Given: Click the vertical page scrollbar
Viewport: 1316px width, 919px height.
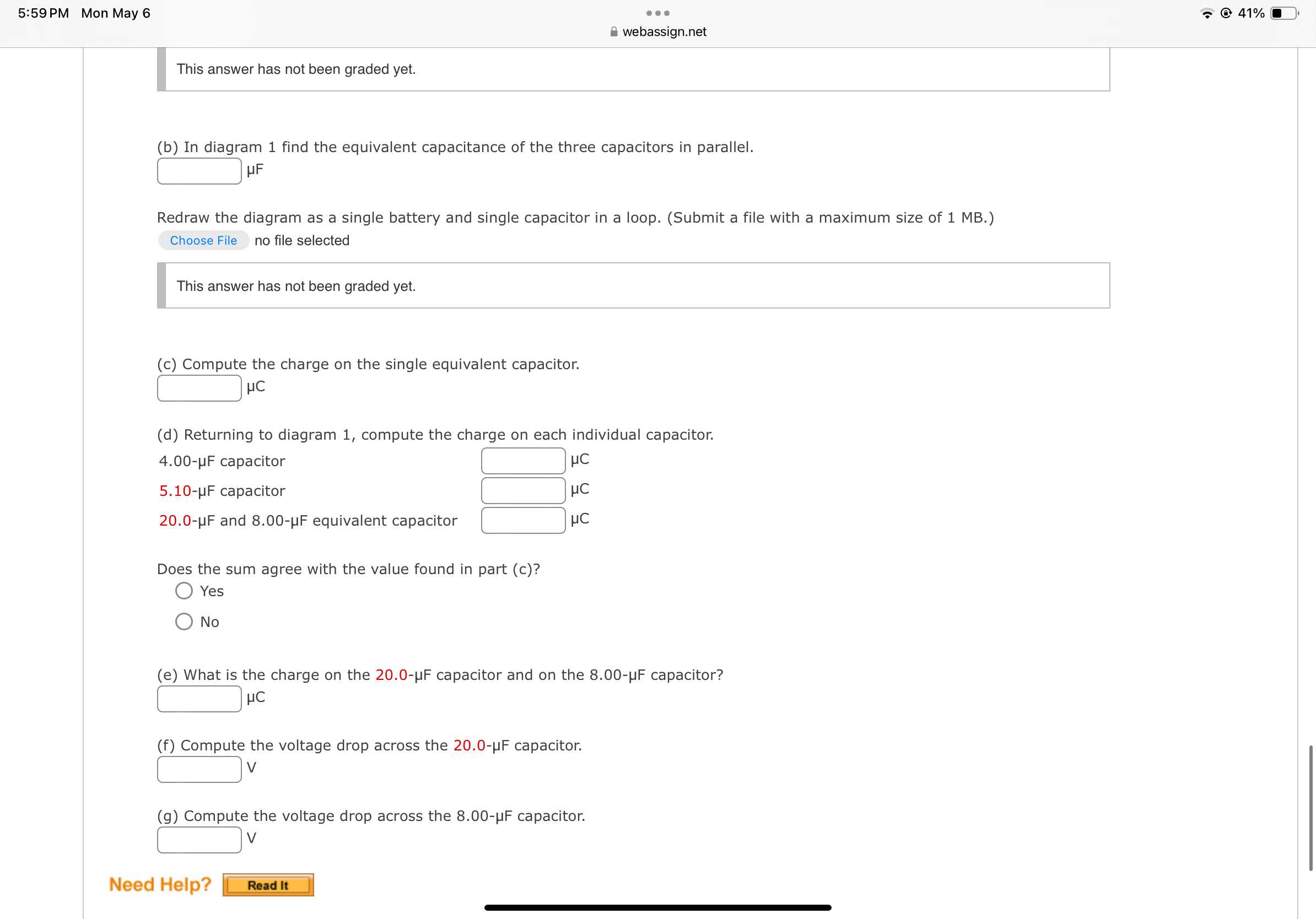Looking at the screenshot, I should (x=1310, y=808).
